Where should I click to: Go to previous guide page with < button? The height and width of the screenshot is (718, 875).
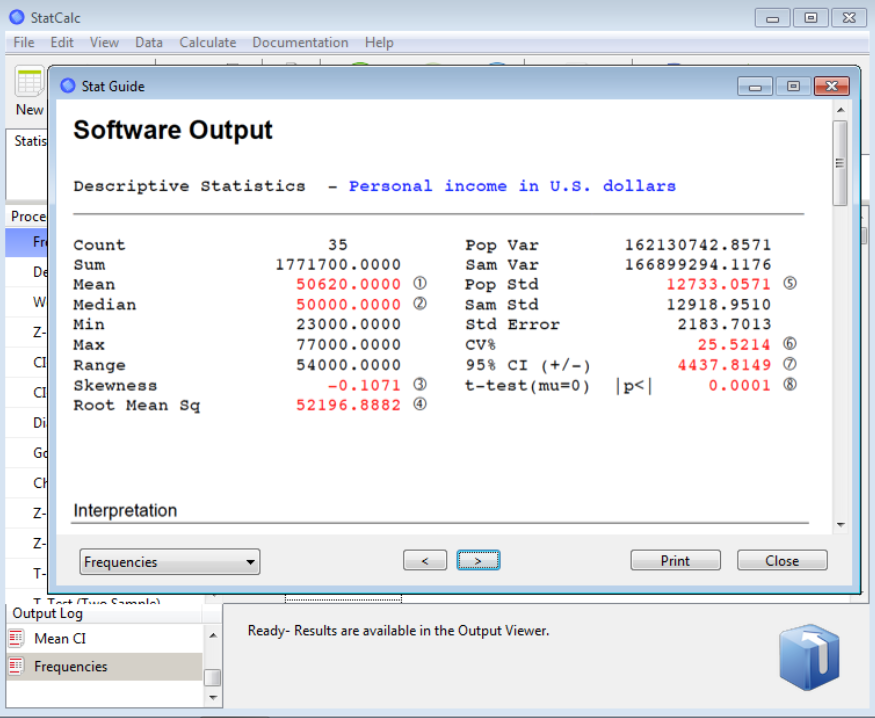tap(425, 561)
